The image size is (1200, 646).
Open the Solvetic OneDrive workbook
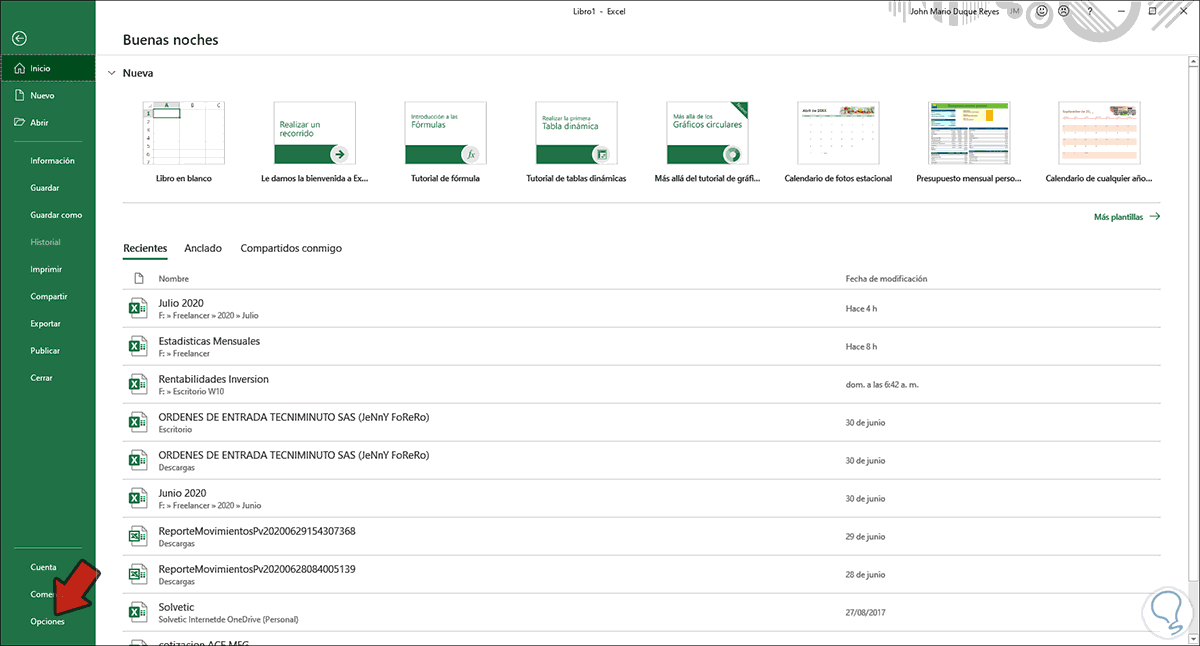tap(176, 607)
